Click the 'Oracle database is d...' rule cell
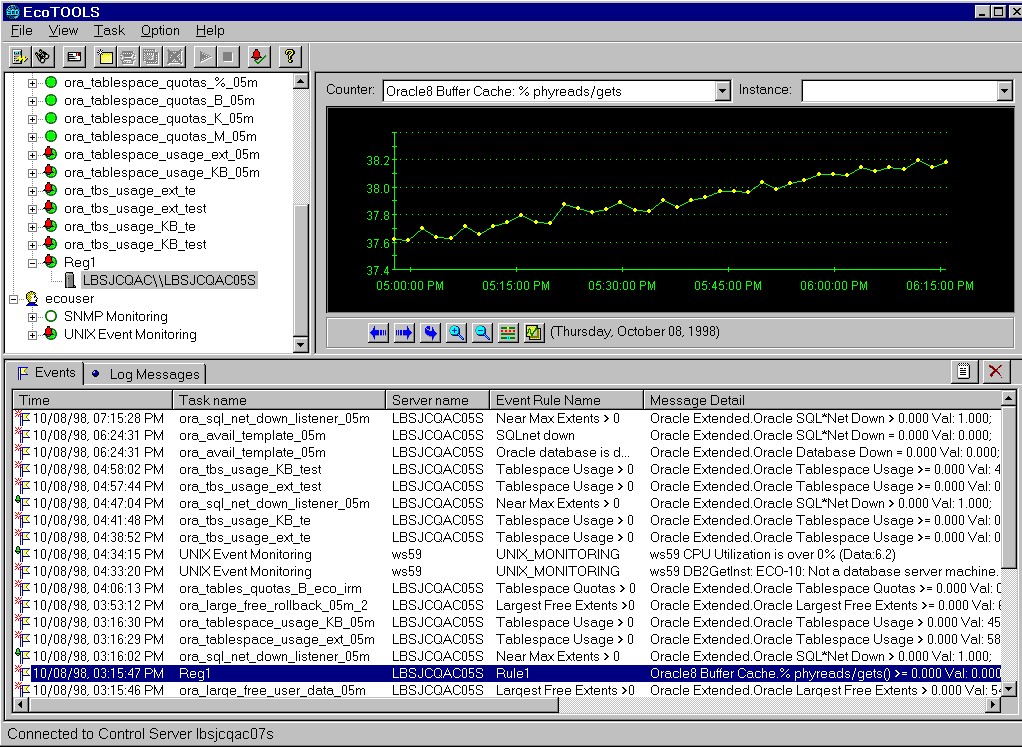This screenshot has width=1022, height=747. (563, 452)
